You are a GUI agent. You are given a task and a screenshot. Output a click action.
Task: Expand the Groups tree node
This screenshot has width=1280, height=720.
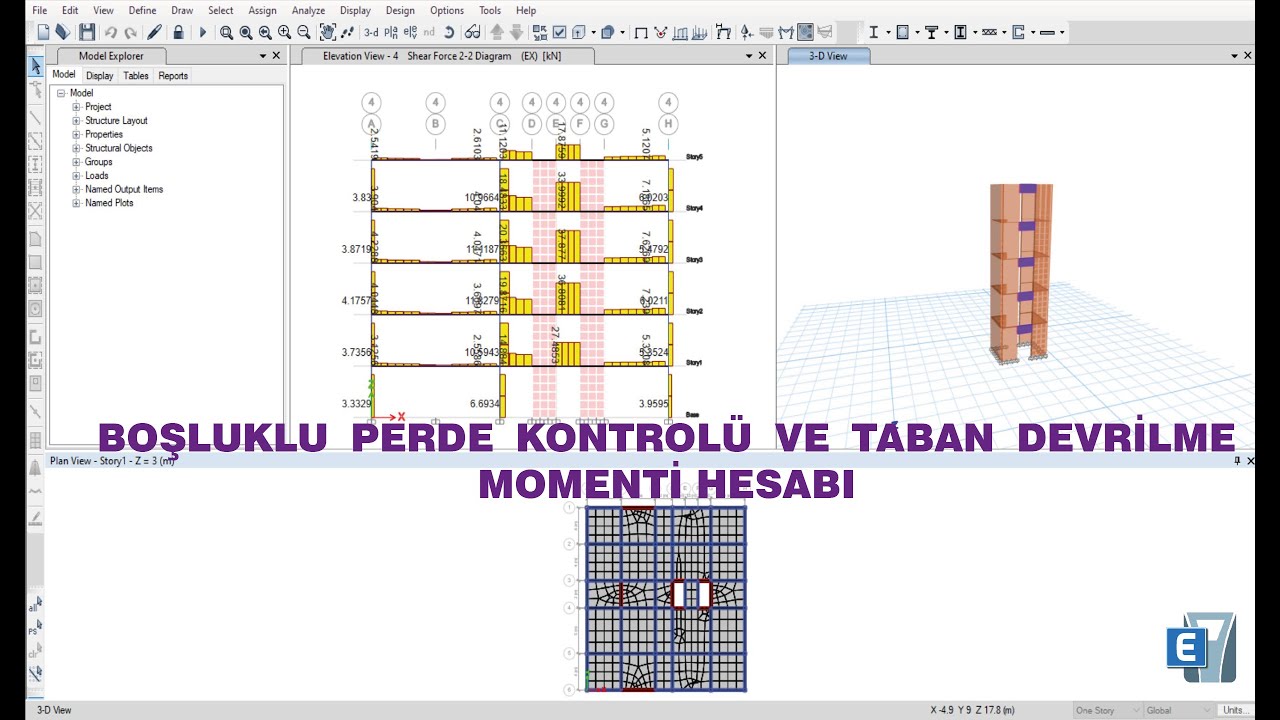pos(76,162)
